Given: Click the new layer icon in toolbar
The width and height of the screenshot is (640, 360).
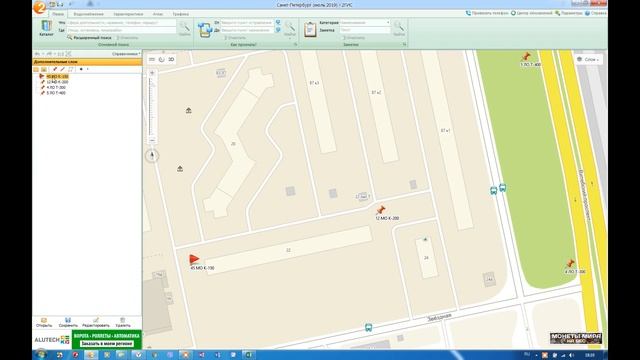Looking at the screenshot, I should point(36,69).
